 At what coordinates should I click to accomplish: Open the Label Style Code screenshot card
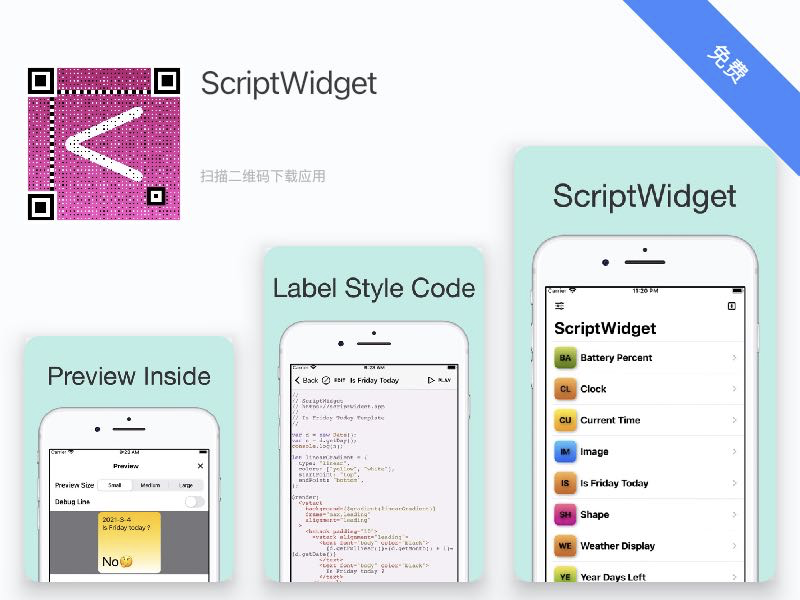pos(373,414)
